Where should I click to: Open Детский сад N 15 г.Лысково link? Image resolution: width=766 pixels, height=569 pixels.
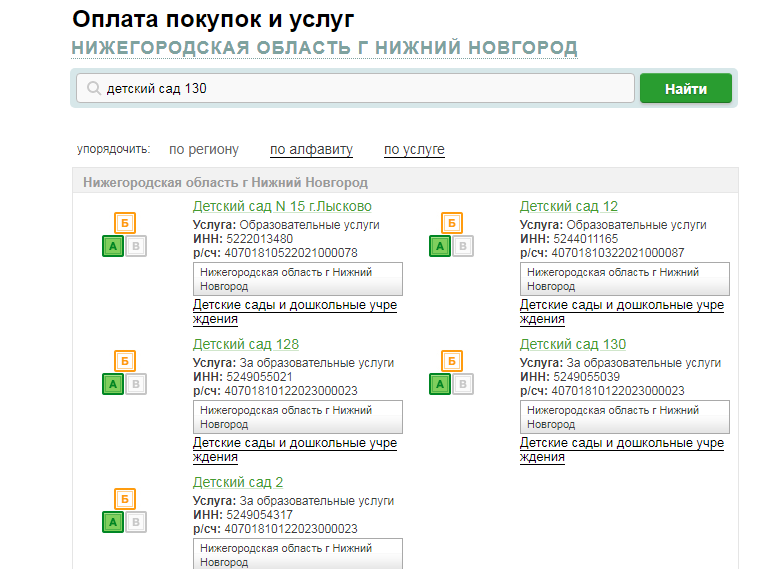coord(282,206)
